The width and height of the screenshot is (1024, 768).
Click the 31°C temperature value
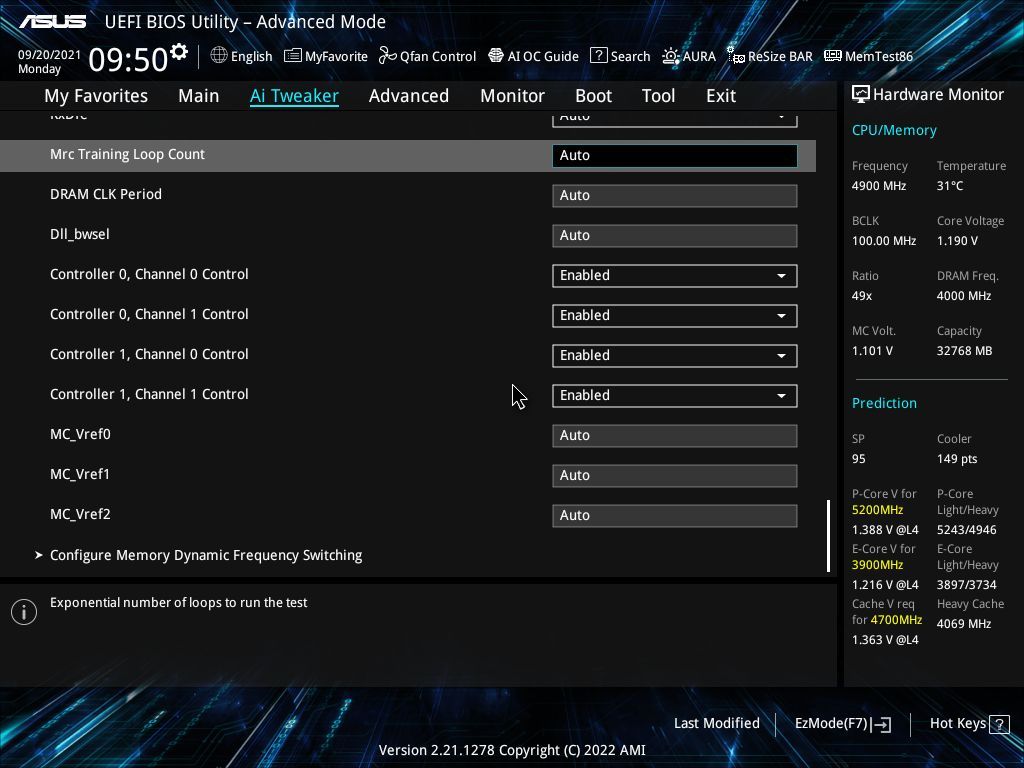click(x=950, y=185)
